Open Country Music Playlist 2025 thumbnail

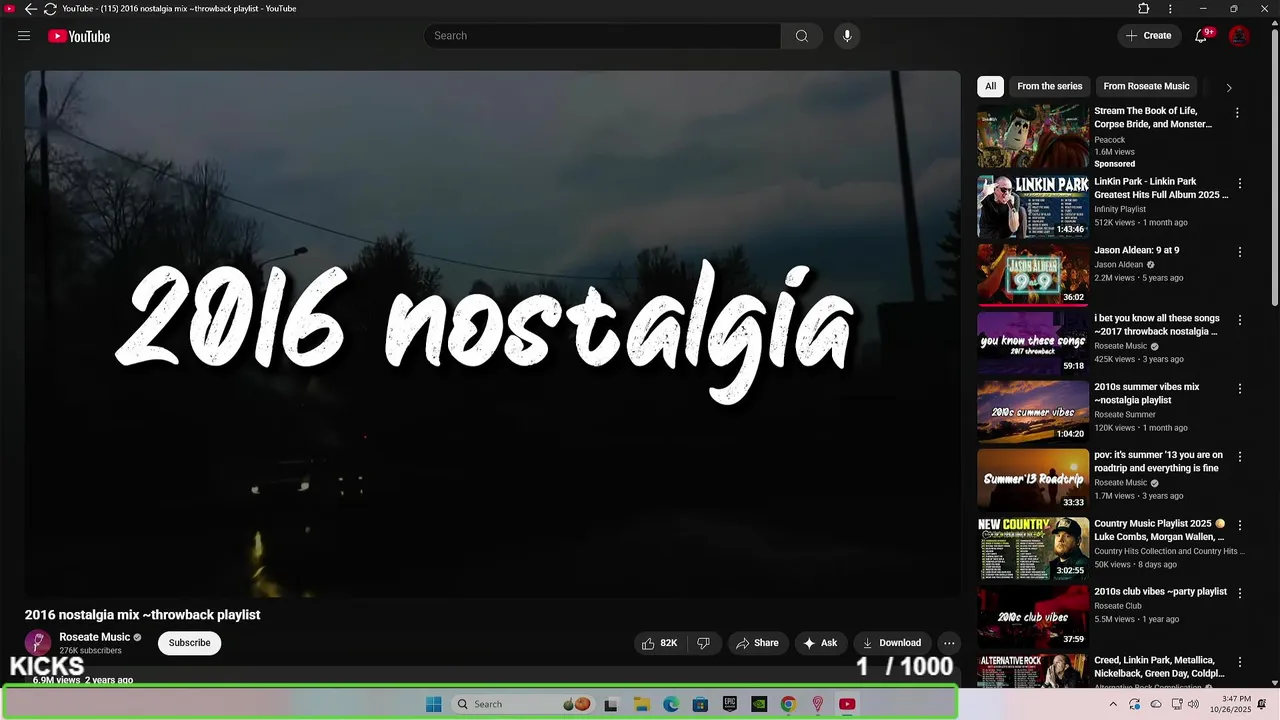point(1033,548)
